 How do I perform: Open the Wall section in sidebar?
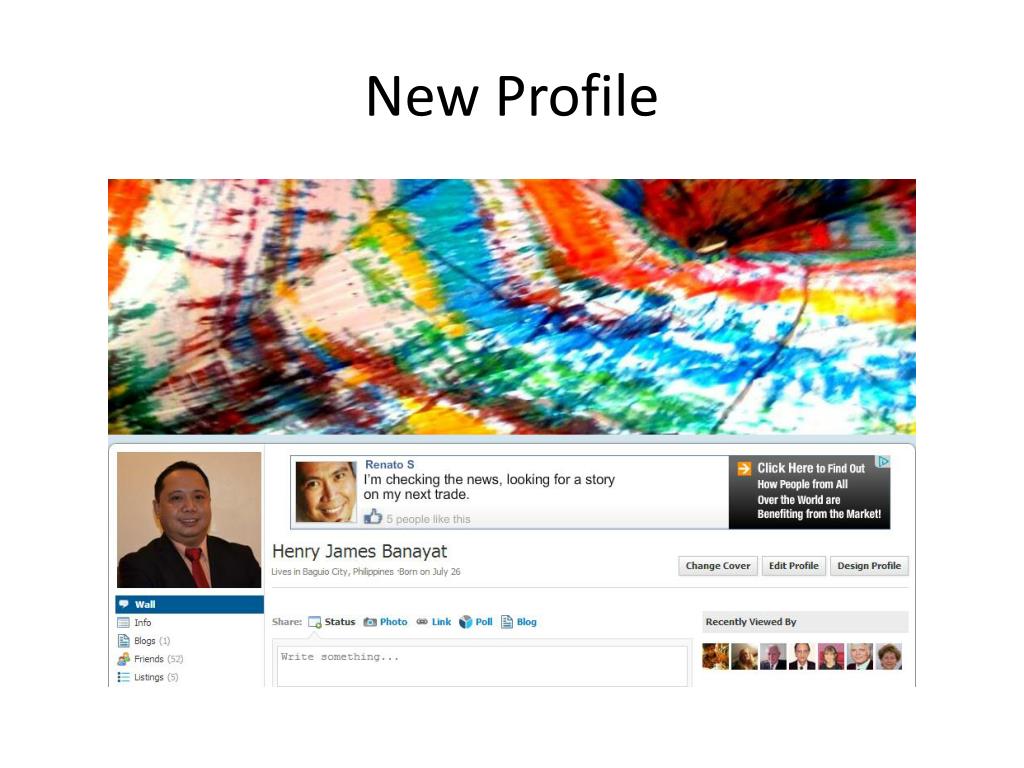click(x=189, y=604)
